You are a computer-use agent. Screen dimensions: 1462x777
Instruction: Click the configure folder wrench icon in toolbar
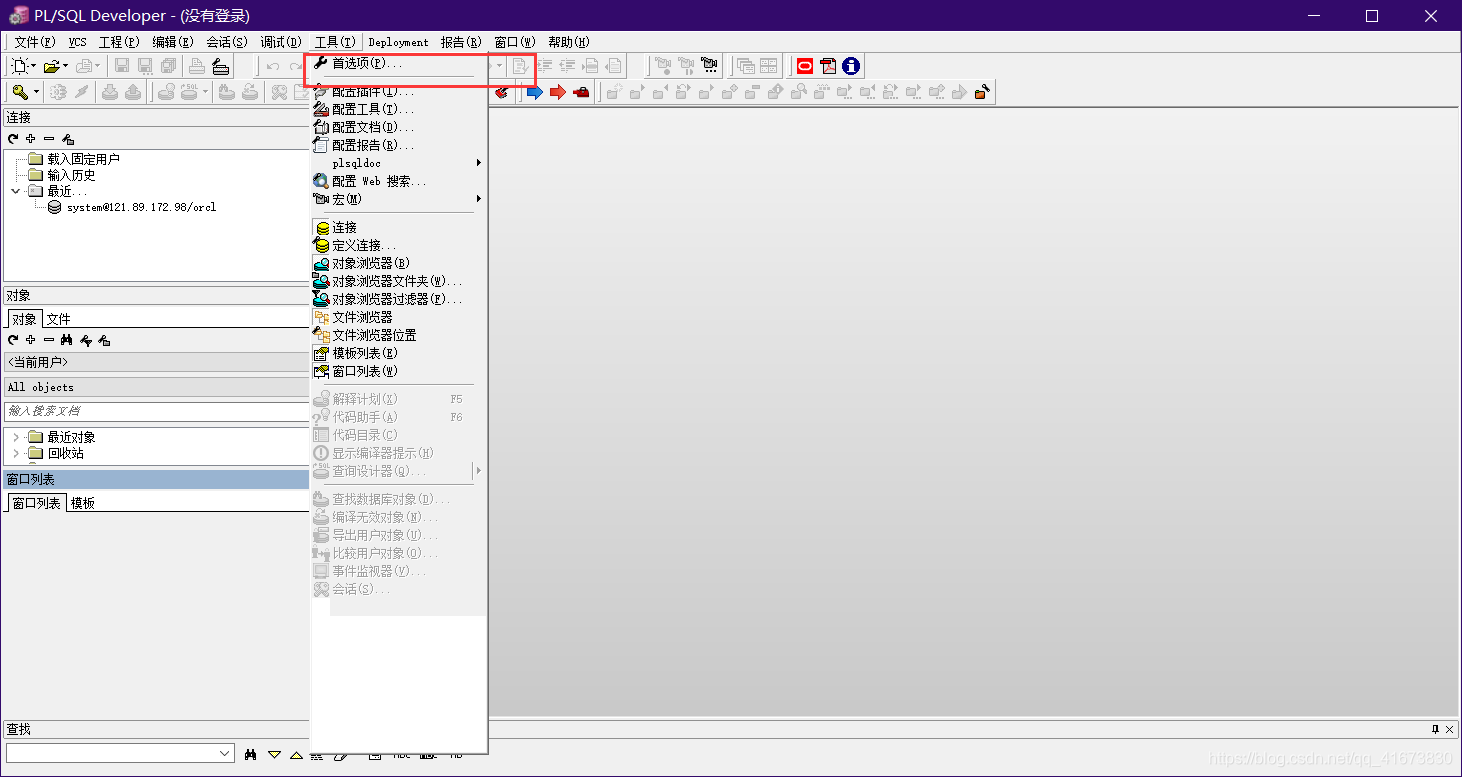983,92
